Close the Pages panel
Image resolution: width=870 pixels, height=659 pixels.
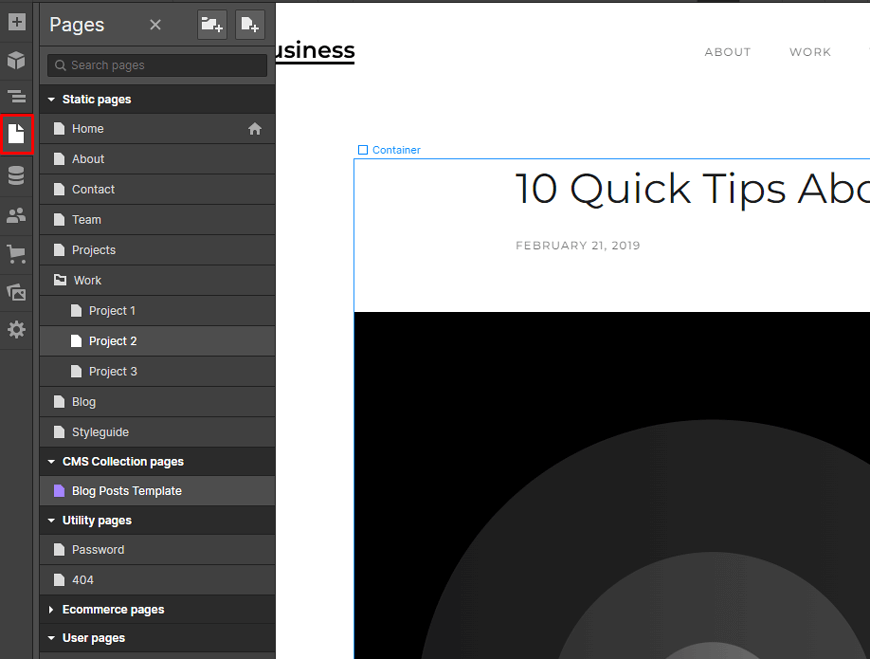155,24
